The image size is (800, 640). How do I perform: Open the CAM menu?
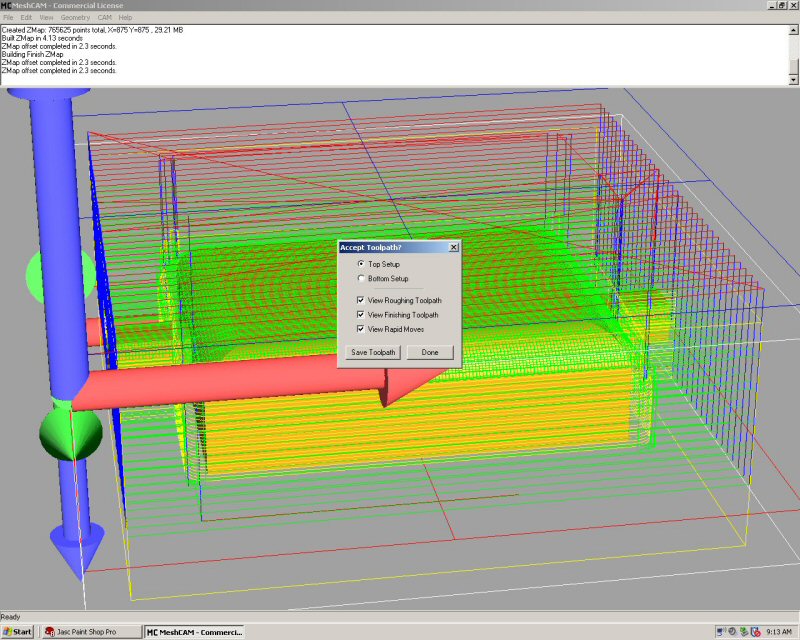104,18
